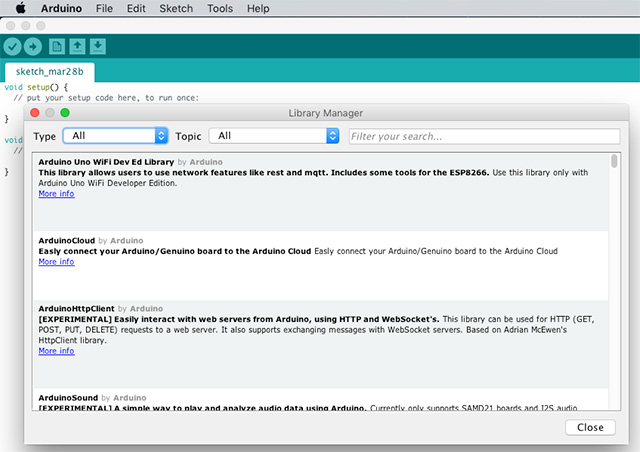The width and height of the screenshot is (640, 452).
Task: Click the Library Manager title bar text
Action: (326, 113)
